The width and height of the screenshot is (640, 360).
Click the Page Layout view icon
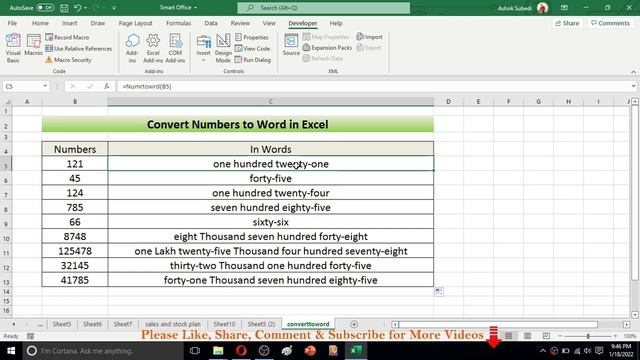[527, 336]
